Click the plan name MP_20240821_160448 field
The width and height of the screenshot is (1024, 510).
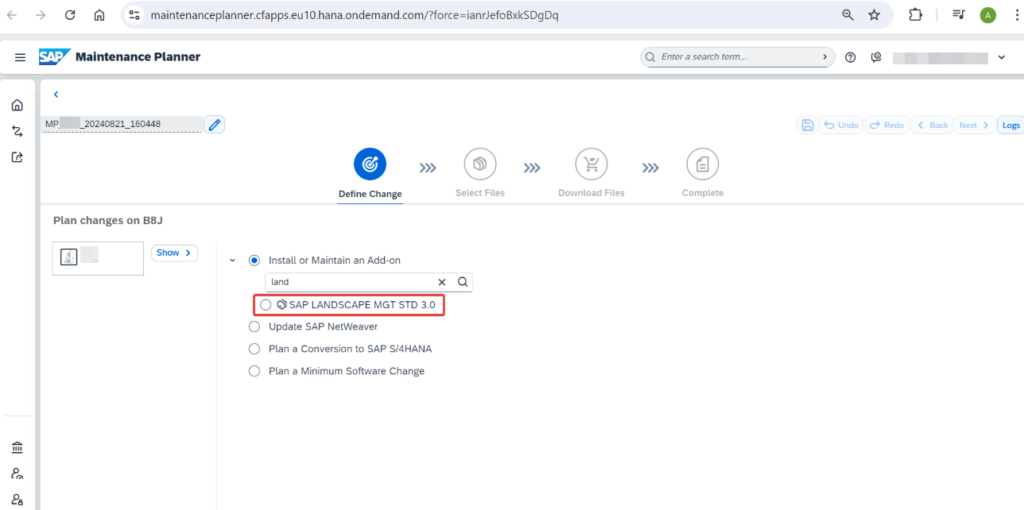click(122, 124)
